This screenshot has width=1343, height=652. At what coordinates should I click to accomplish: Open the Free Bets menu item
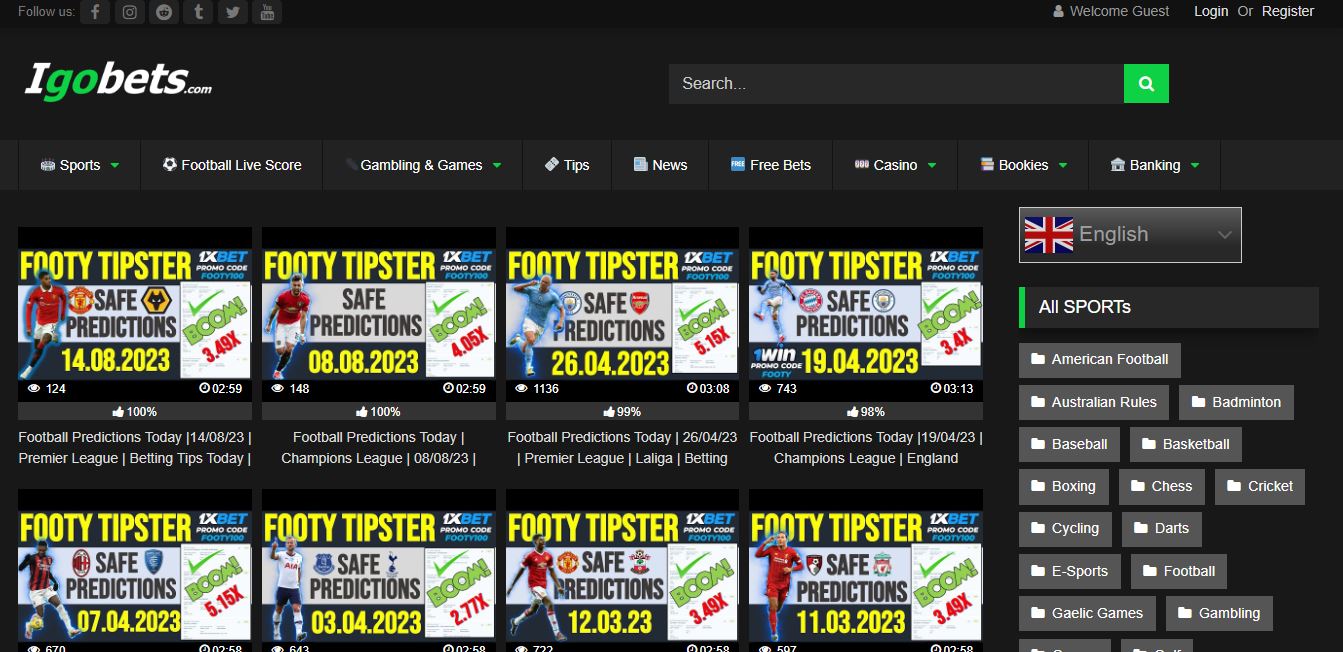pyautogui.click(x=770, y=165)
